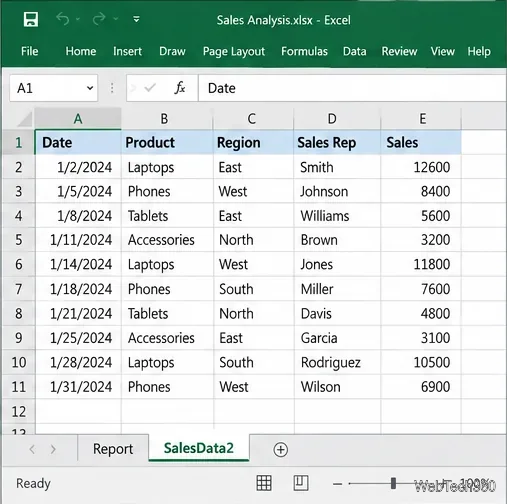This screenshot has height=504, width=507.
Task: Click the Ready status bar text
Action: point(33,483)
